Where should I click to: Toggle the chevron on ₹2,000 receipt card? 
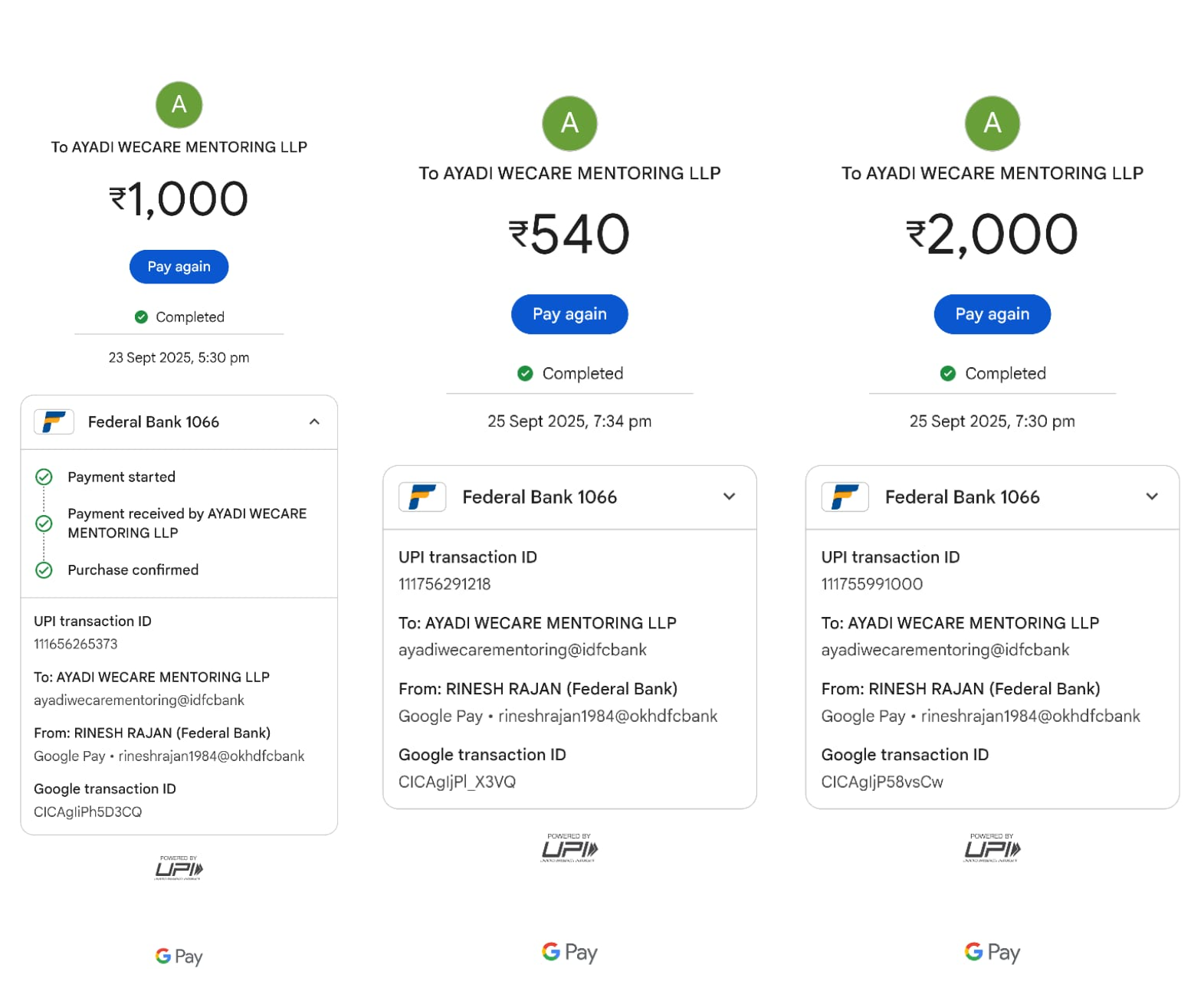[x=1151, y=497]
